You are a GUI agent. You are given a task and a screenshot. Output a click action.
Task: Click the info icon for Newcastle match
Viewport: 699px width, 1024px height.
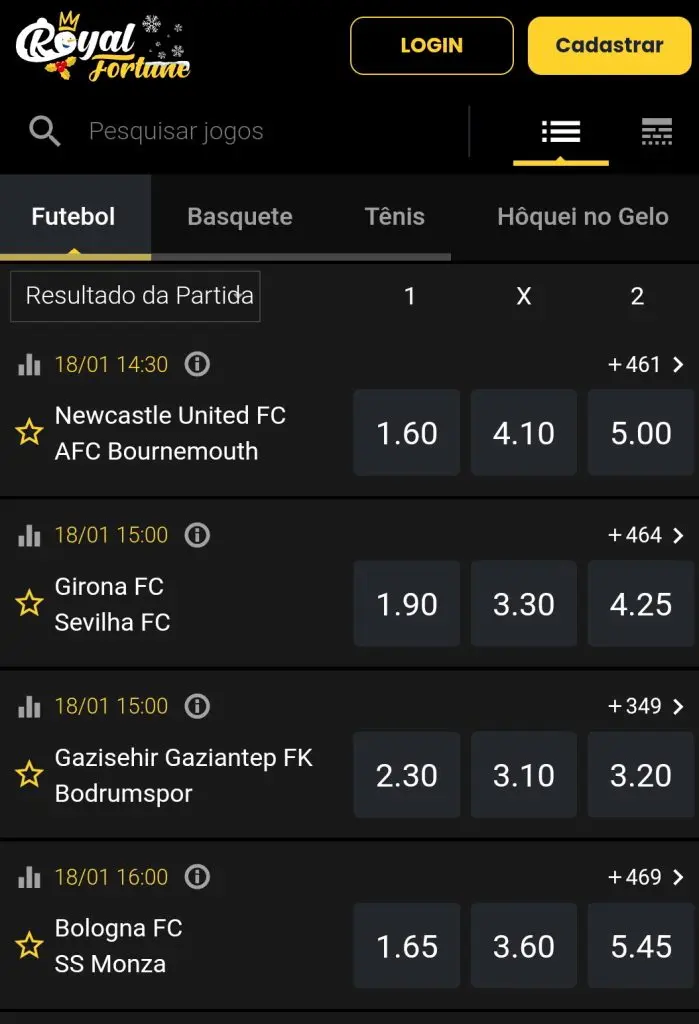coord(197,364)
